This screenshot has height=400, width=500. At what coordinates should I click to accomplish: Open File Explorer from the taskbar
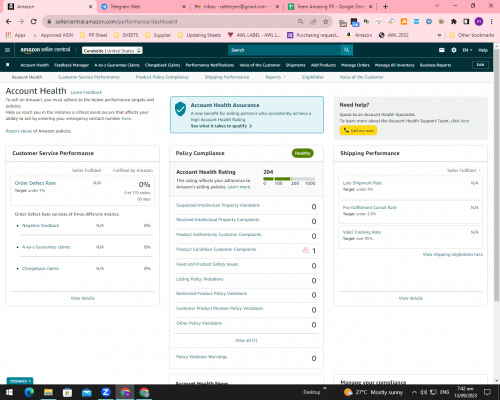(x=48, y=392)
